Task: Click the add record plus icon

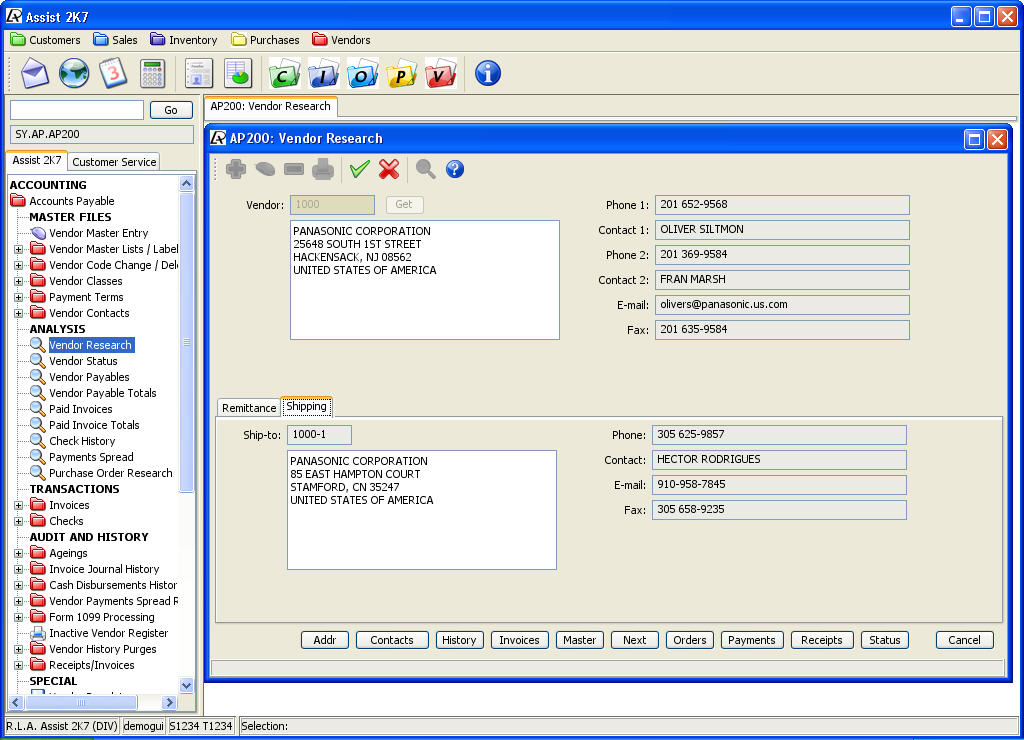Action: (x=236, y=169)
